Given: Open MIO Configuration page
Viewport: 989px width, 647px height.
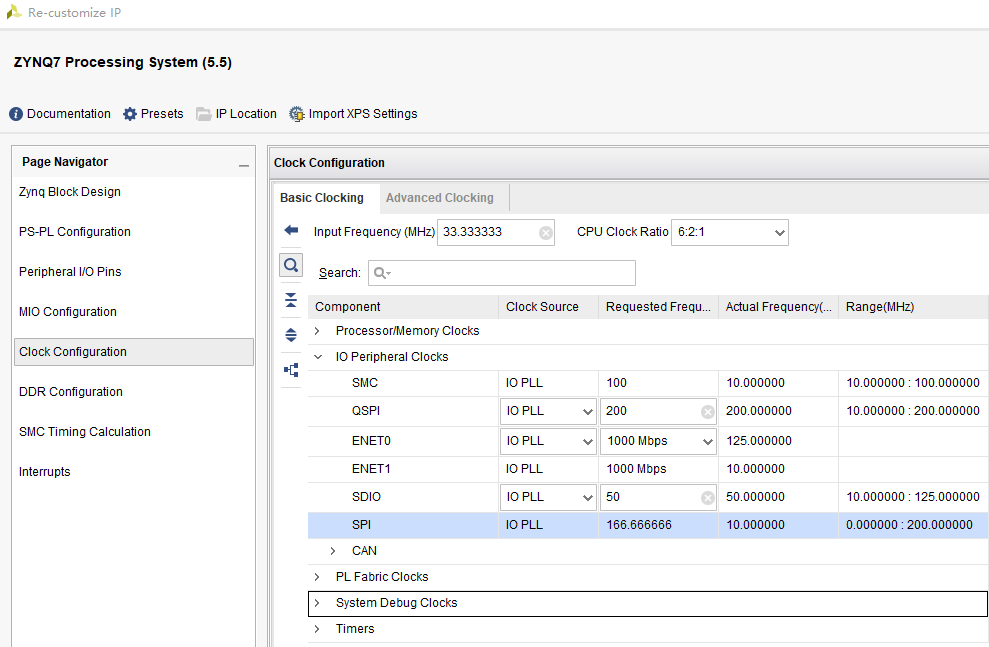Looking at the screenshot, I should (67, 312).
